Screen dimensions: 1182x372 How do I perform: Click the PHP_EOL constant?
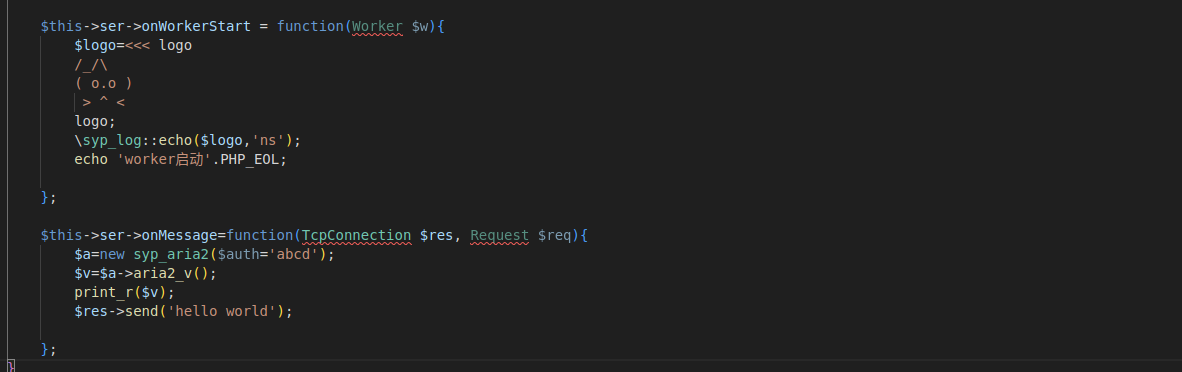point(250,159)
